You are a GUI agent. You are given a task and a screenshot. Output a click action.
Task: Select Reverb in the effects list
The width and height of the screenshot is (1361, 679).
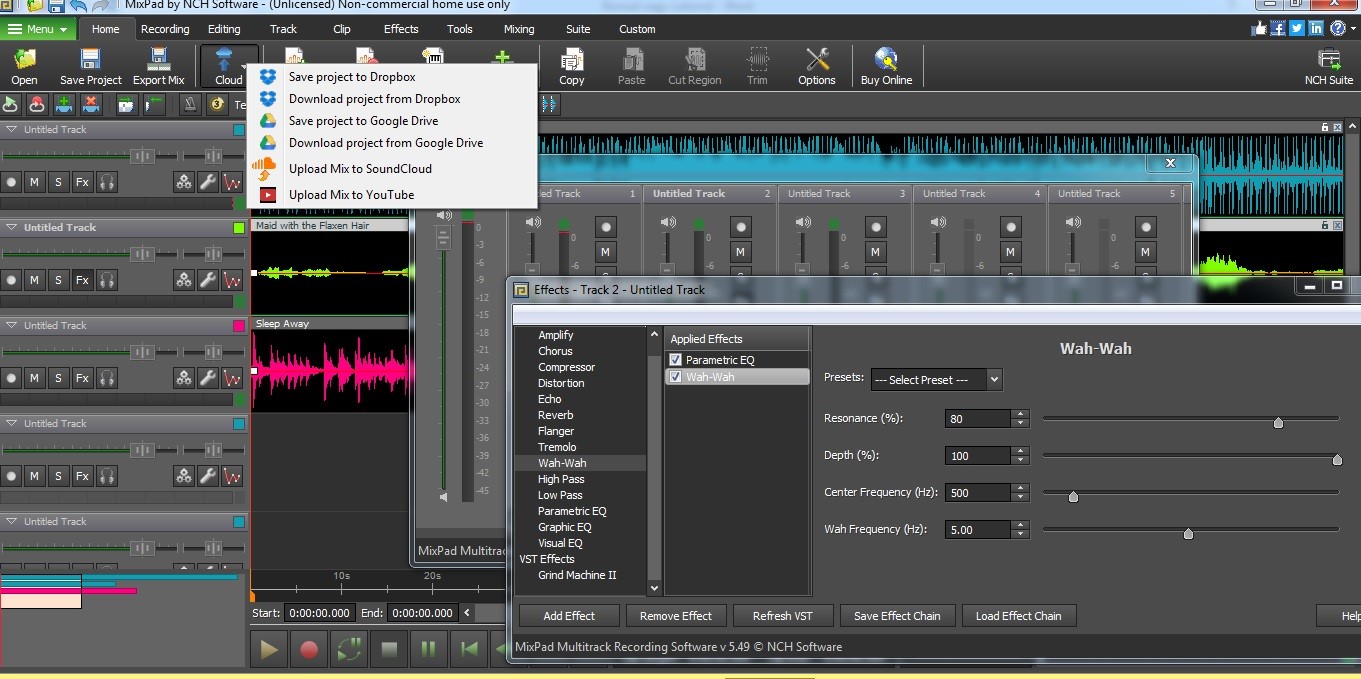tap(555, 415)
